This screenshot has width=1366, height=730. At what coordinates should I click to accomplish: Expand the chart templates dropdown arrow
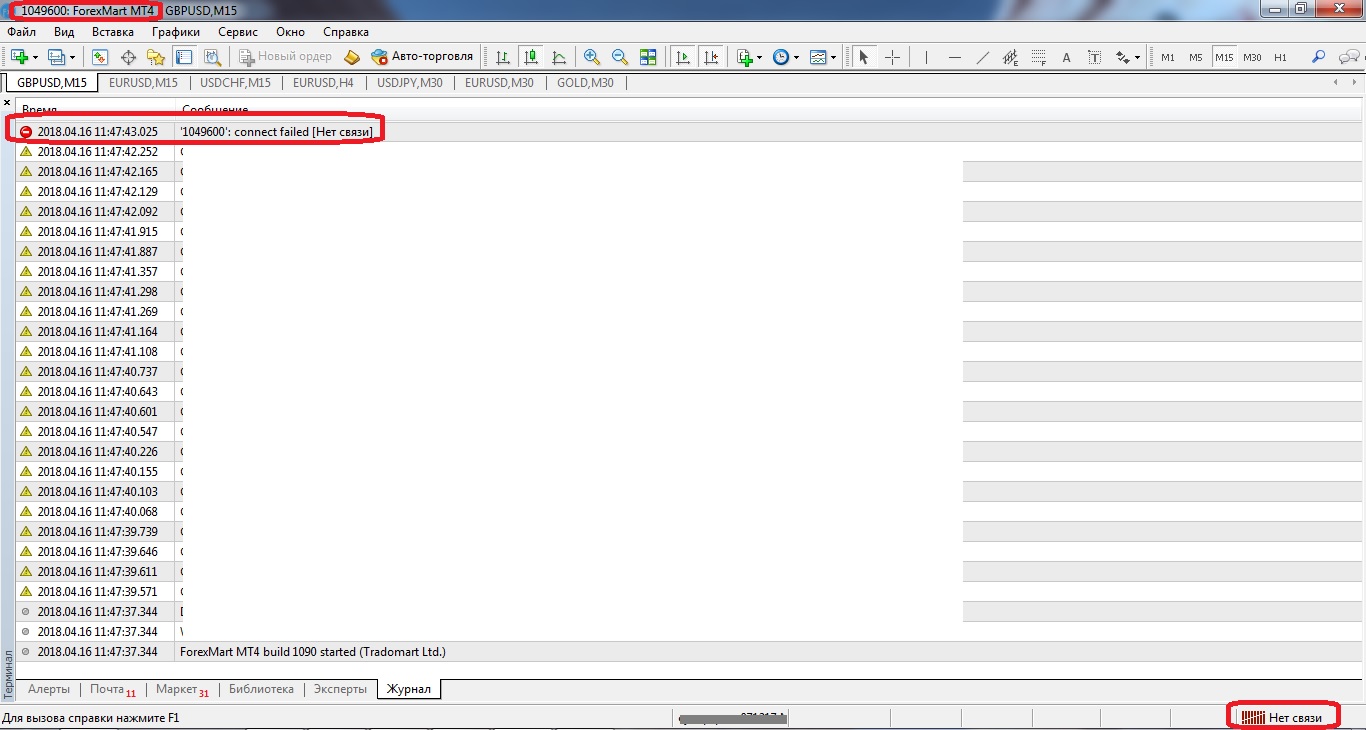[833, 57]
